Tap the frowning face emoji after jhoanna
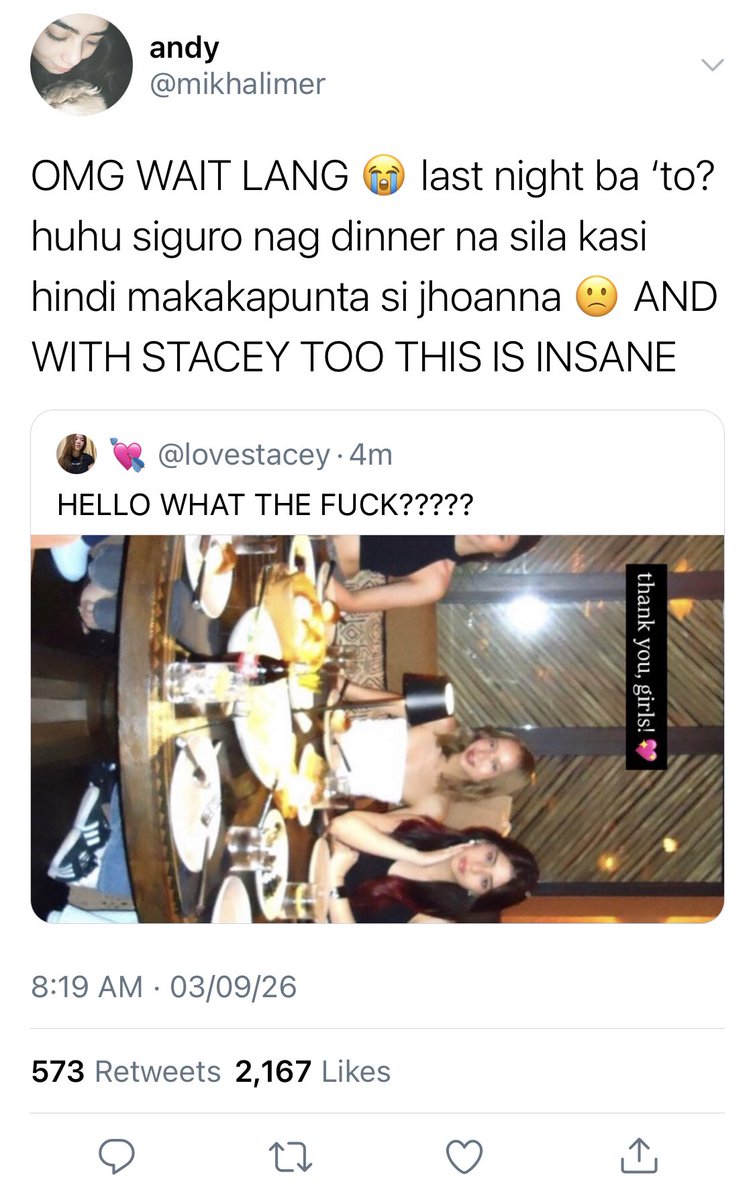 pyautogui.click(x=598, y=298)
